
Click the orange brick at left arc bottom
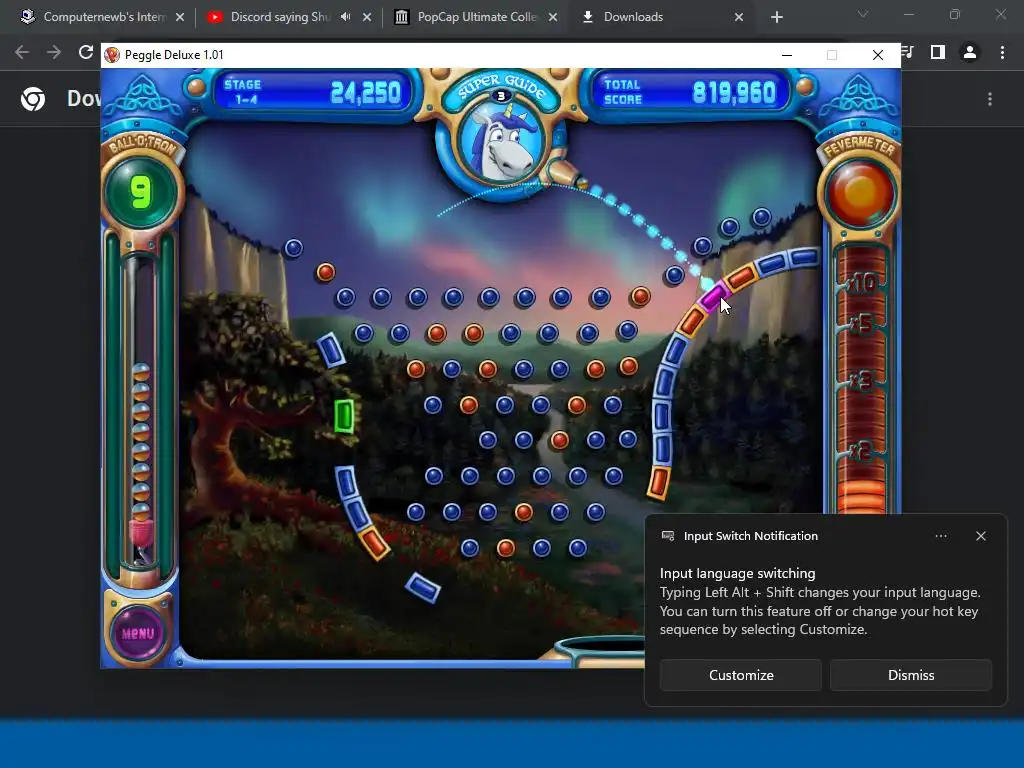[374, 544]
